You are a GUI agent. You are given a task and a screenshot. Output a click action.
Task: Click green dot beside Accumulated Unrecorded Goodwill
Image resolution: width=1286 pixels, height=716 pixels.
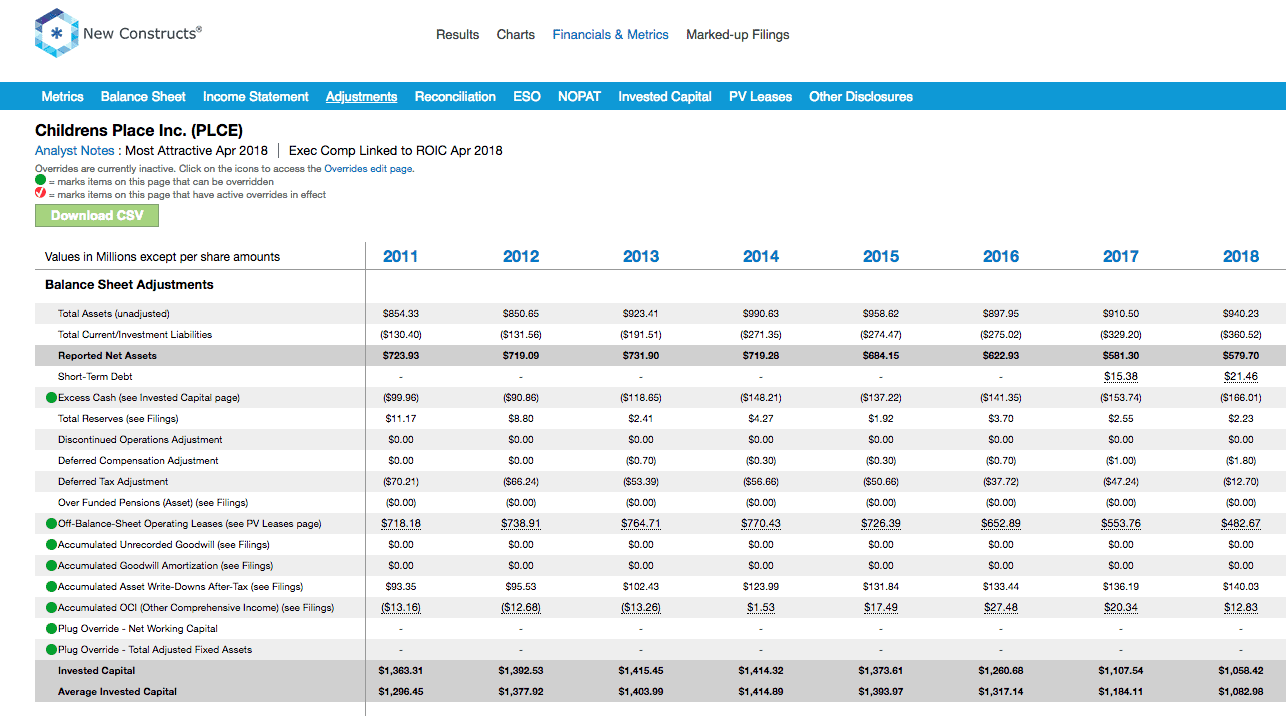point(51,545)
